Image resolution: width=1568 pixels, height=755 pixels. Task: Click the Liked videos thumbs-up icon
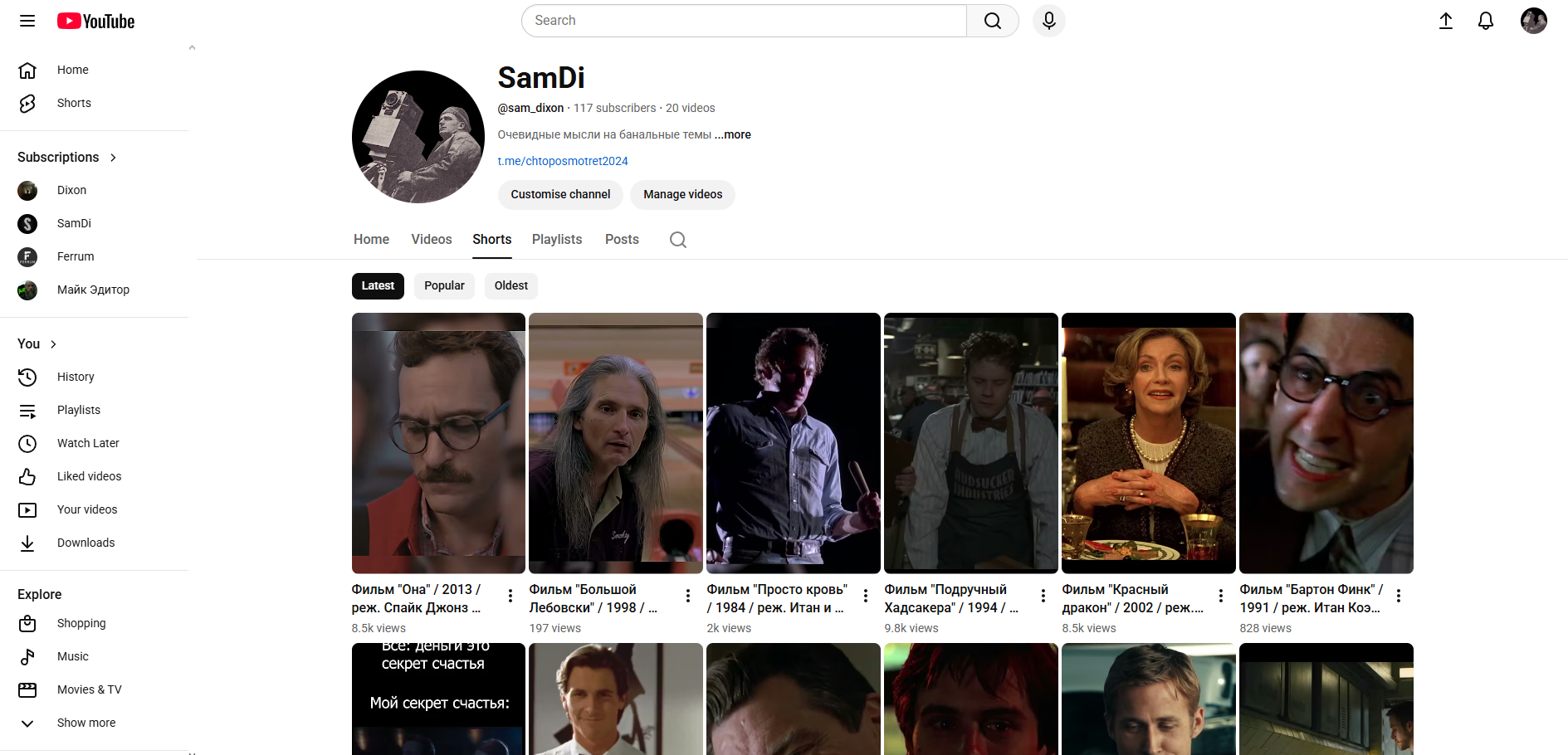coord(27,477)
